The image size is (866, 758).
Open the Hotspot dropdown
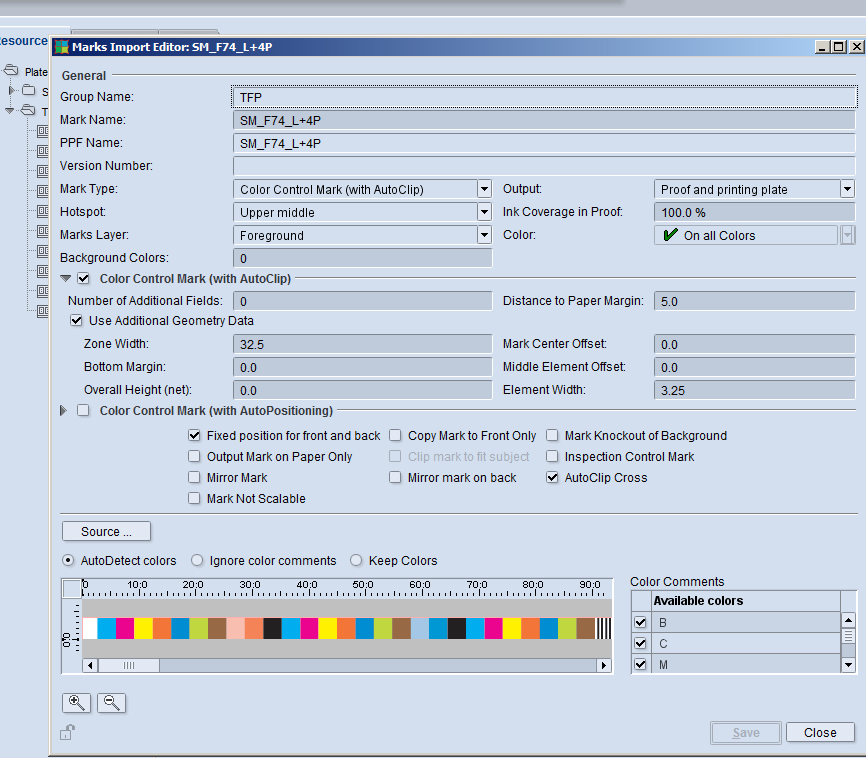(484, 212)
